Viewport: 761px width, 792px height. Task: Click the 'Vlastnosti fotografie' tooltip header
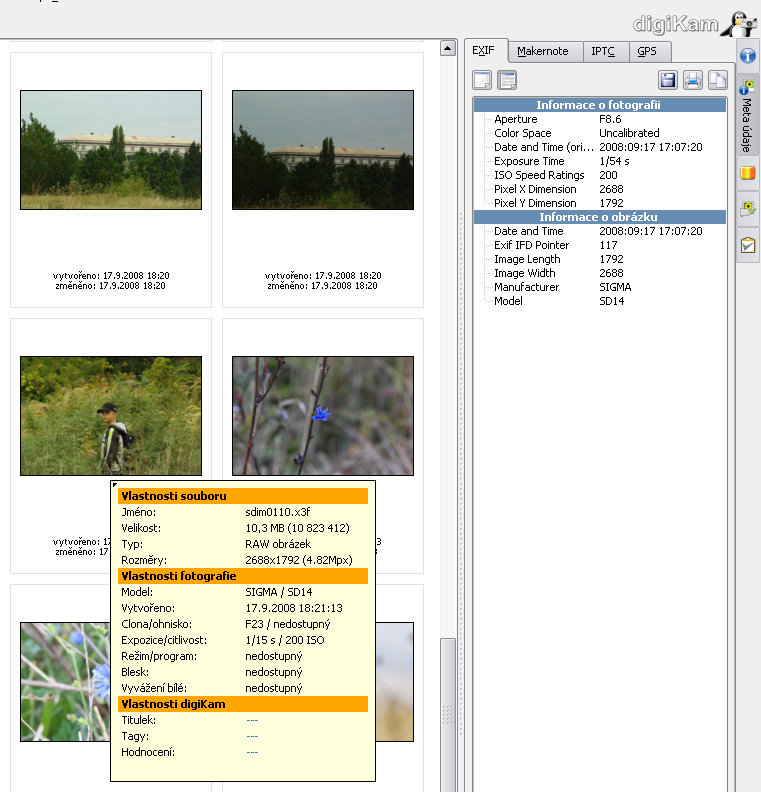(243, 576)
